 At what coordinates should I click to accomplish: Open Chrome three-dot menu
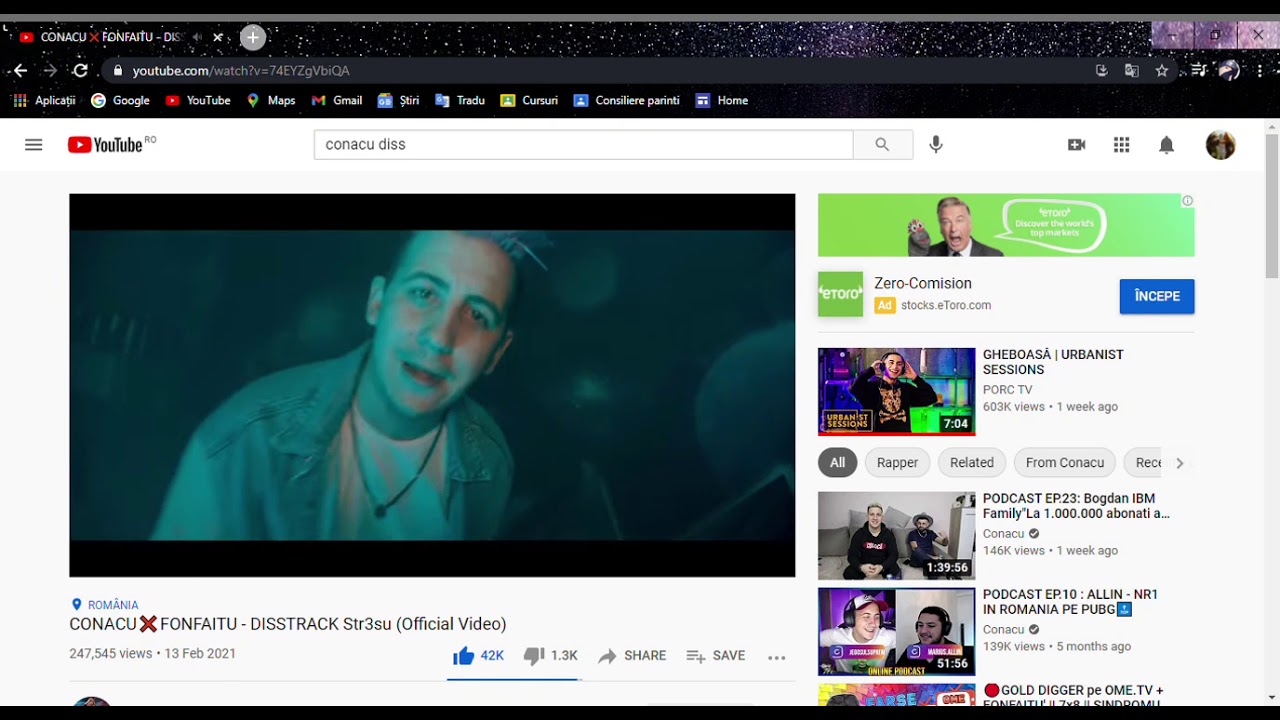1260,70
